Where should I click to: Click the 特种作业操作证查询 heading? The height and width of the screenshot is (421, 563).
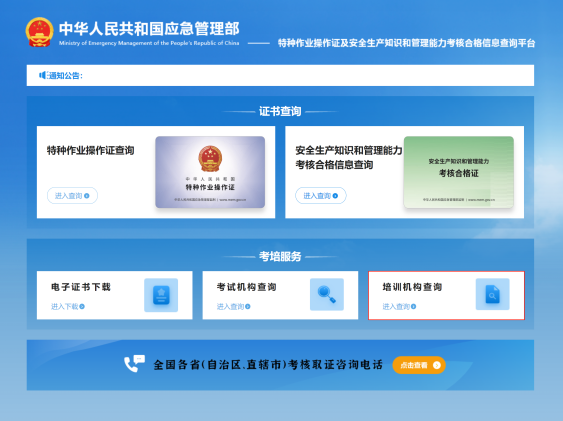coord(90,150)
